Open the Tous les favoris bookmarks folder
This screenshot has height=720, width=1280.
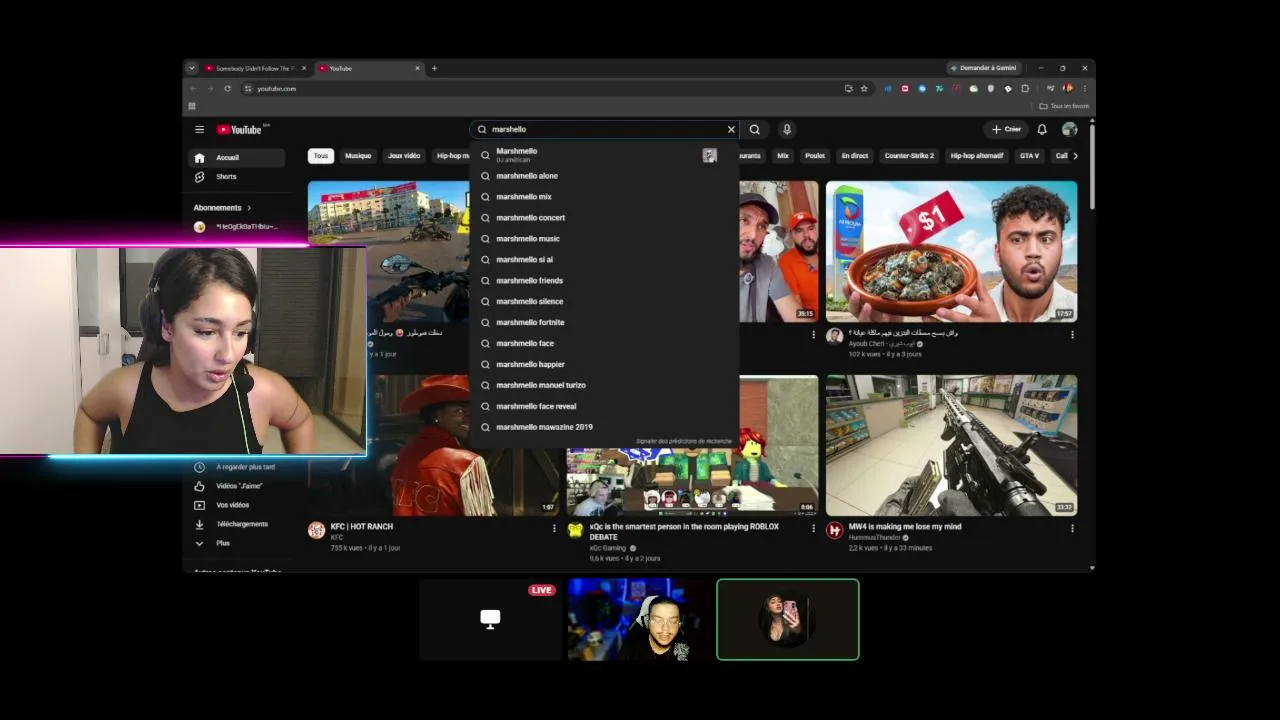(x=1064, y=106)
